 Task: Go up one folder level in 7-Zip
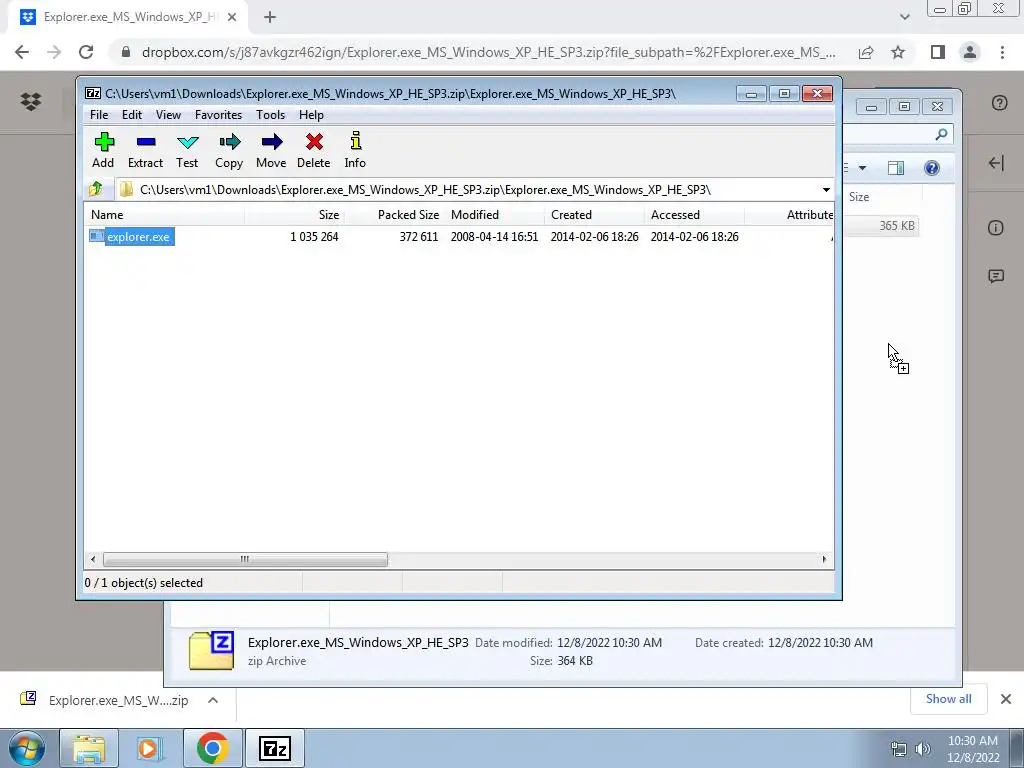click(96, 189)
